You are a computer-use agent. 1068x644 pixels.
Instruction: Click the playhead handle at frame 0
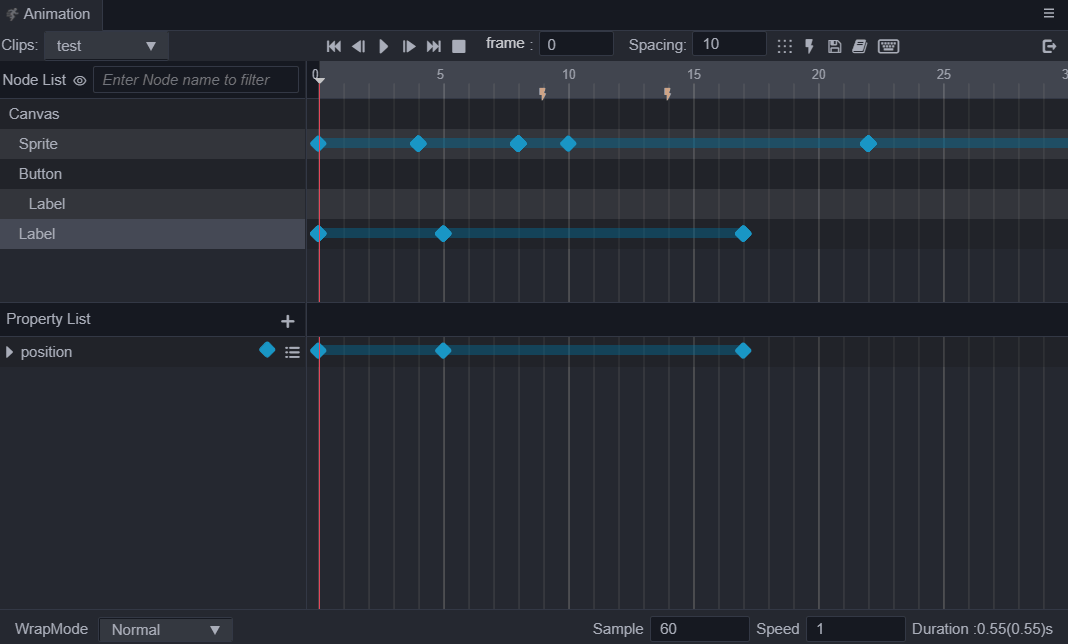(x=319, y=80)
